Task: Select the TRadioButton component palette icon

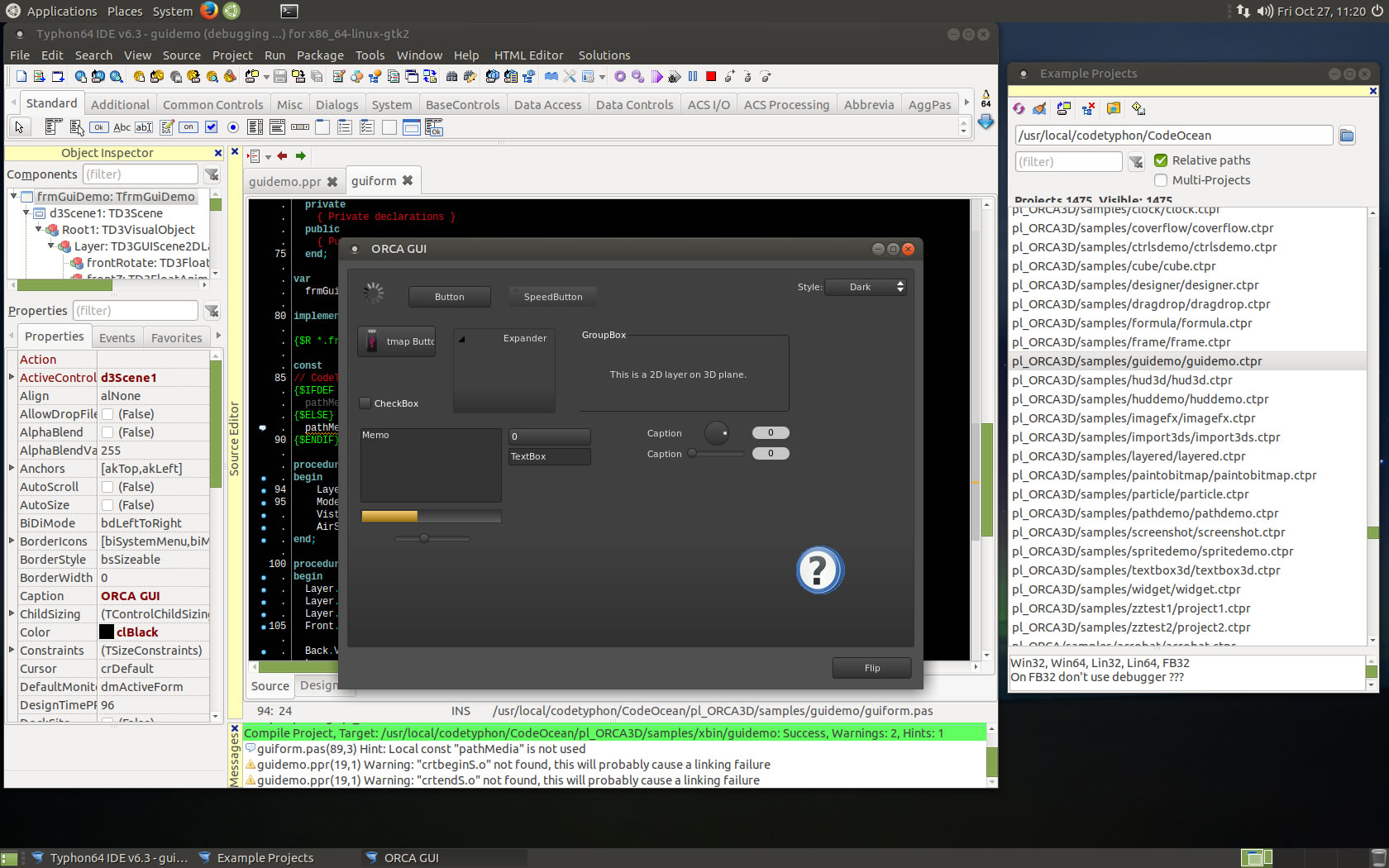Action: pyautogui.click(x=233, y=127)
